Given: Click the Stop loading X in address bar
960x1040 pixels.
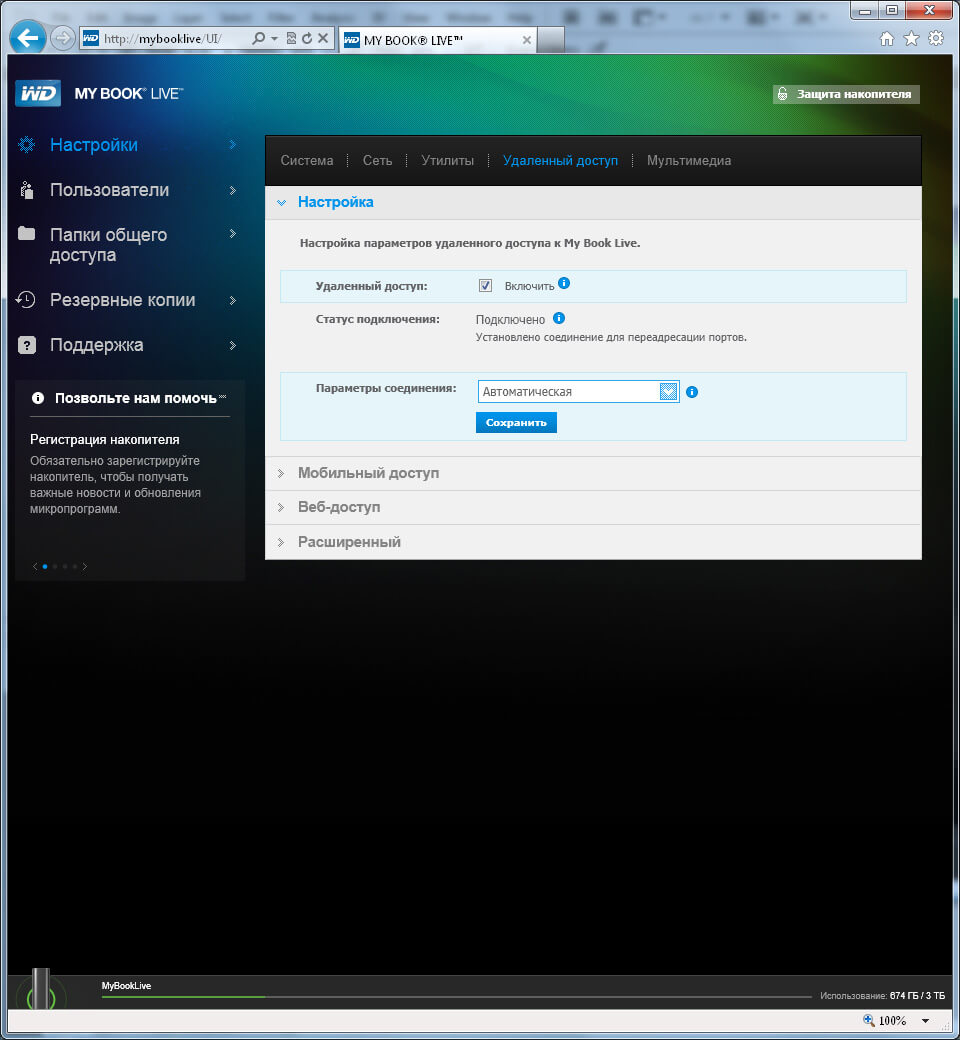Looking at the screenshot, I should point(323,38).
